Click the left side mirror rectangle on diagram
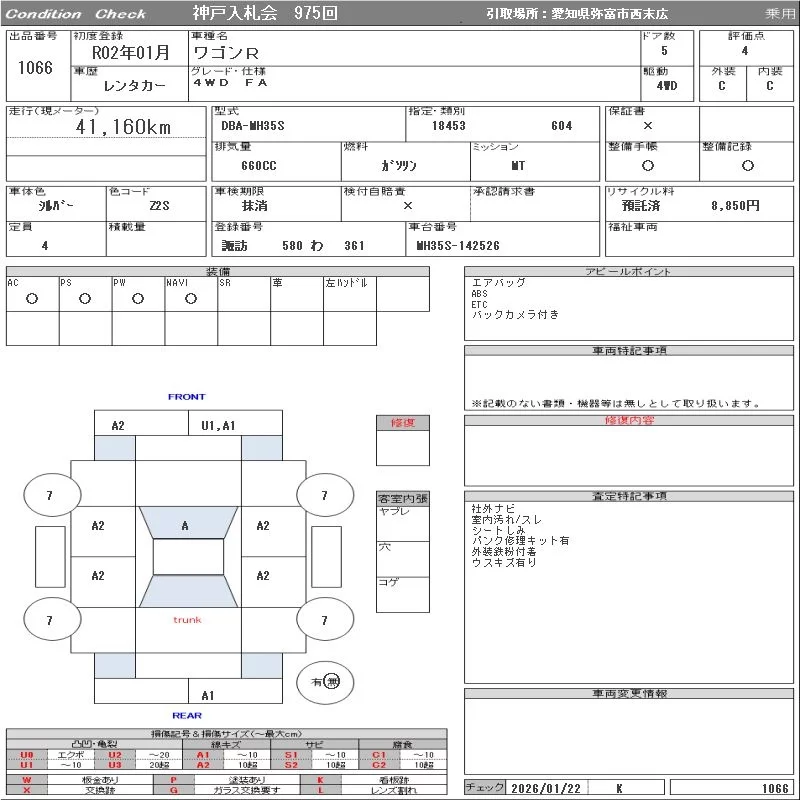This screenshot has height=800, width=800. tap(49, 556)
